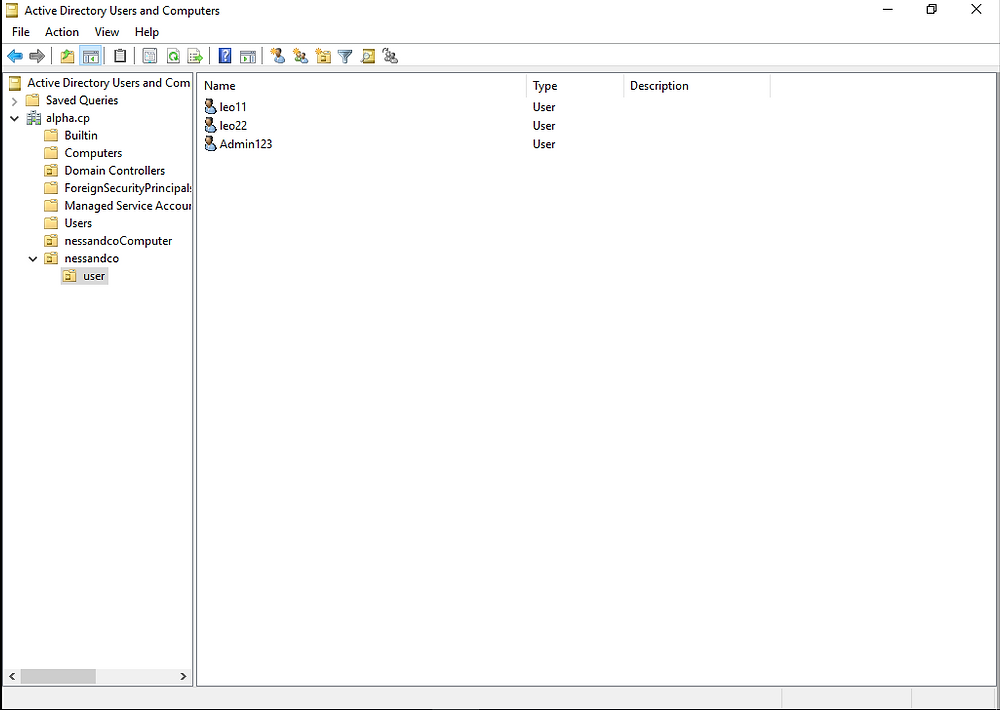Click the tree pane's right scroll arrow
The height and width of the screenshot is (710, 1000).
(x=183, y=676)
